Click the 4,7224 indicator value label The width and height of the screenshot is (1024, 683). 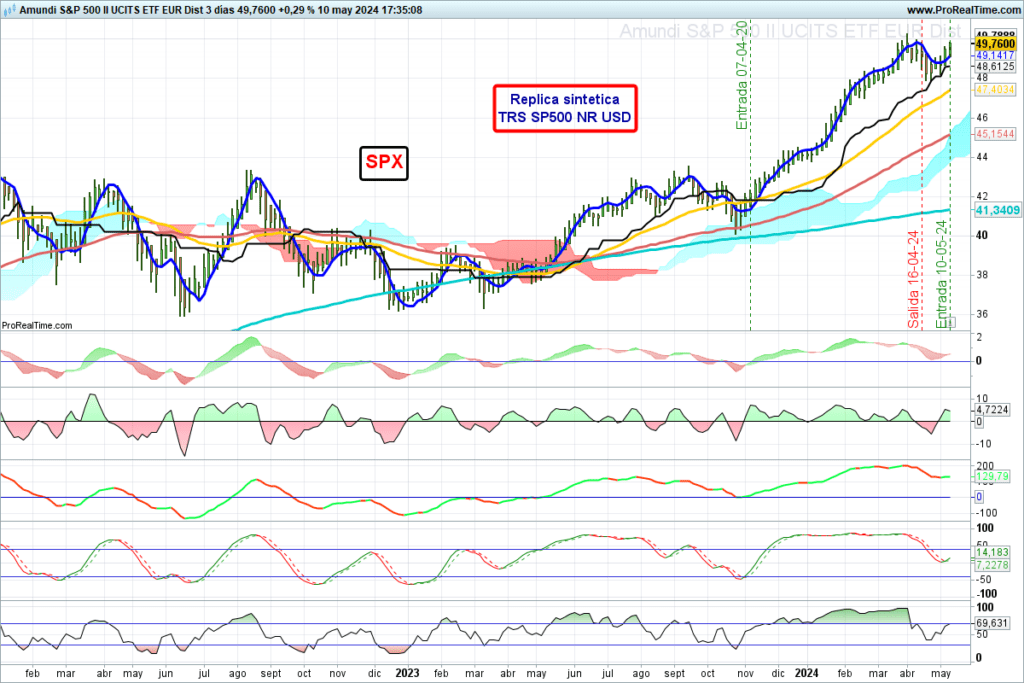(x=992, y=410)
